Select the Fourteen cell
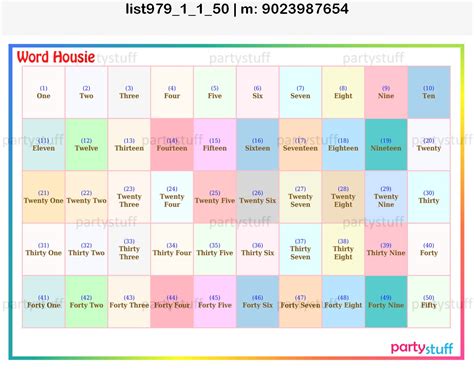Screen dimensions: 474x370 tap(172, 145)
